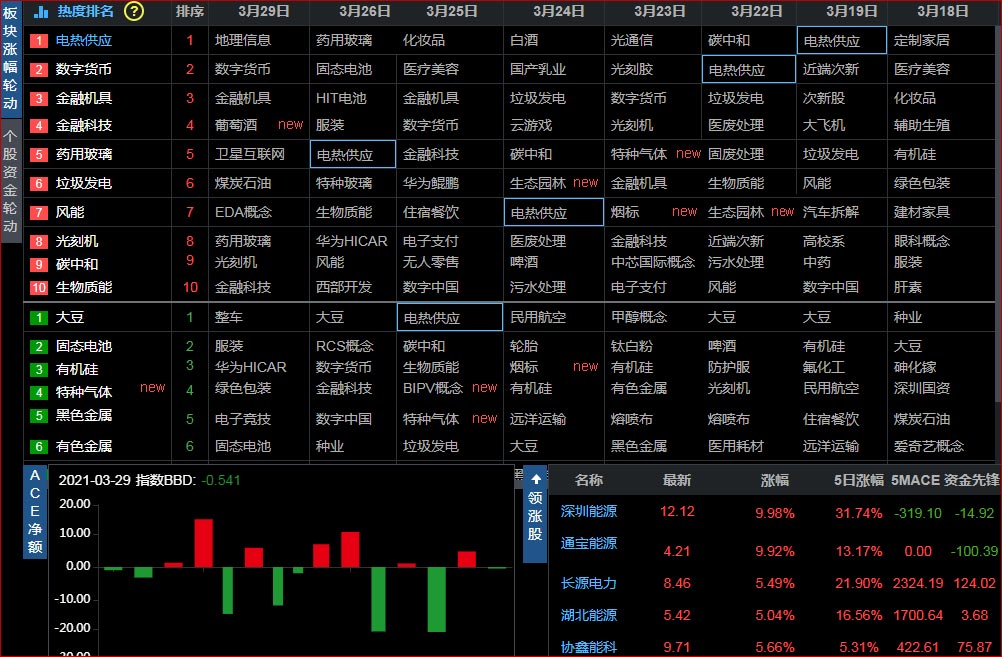Click the 涨幅 column header in stock list
The width and height of the screenshot is (1002, 657).
tap(775, 480)
